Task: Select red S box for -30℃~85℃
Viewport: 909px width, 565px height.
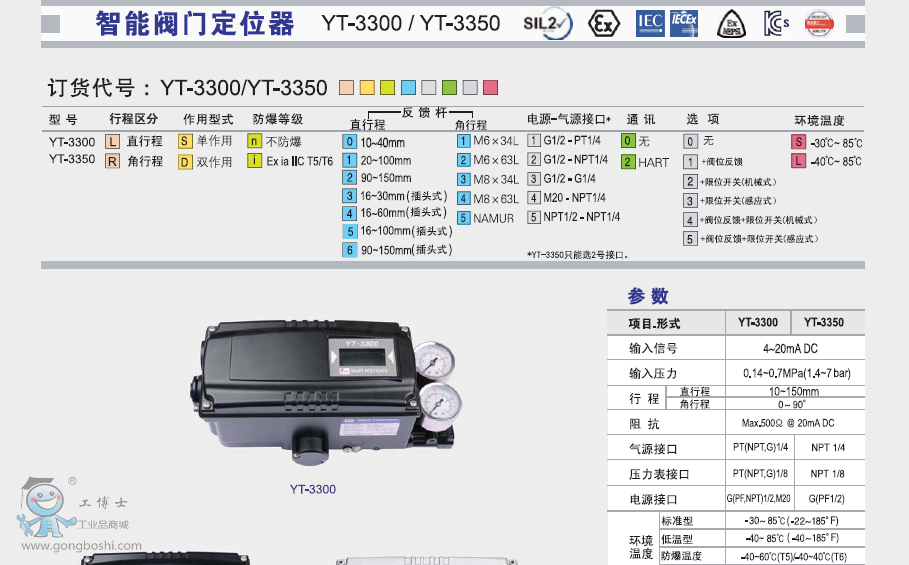Action: 799,142
